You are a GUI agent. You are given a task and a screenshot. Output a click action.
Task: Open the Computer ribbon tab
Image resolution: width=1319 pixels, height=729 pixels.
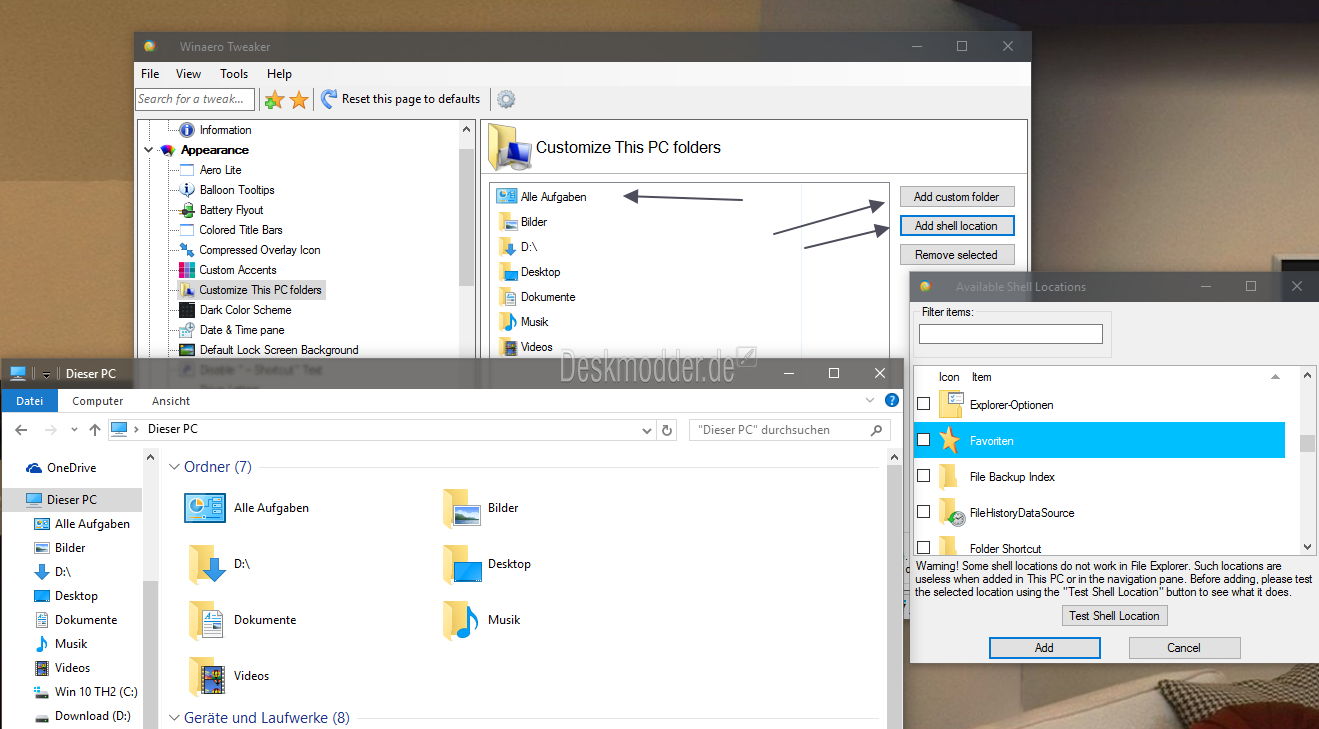click(x=98, y=401)
